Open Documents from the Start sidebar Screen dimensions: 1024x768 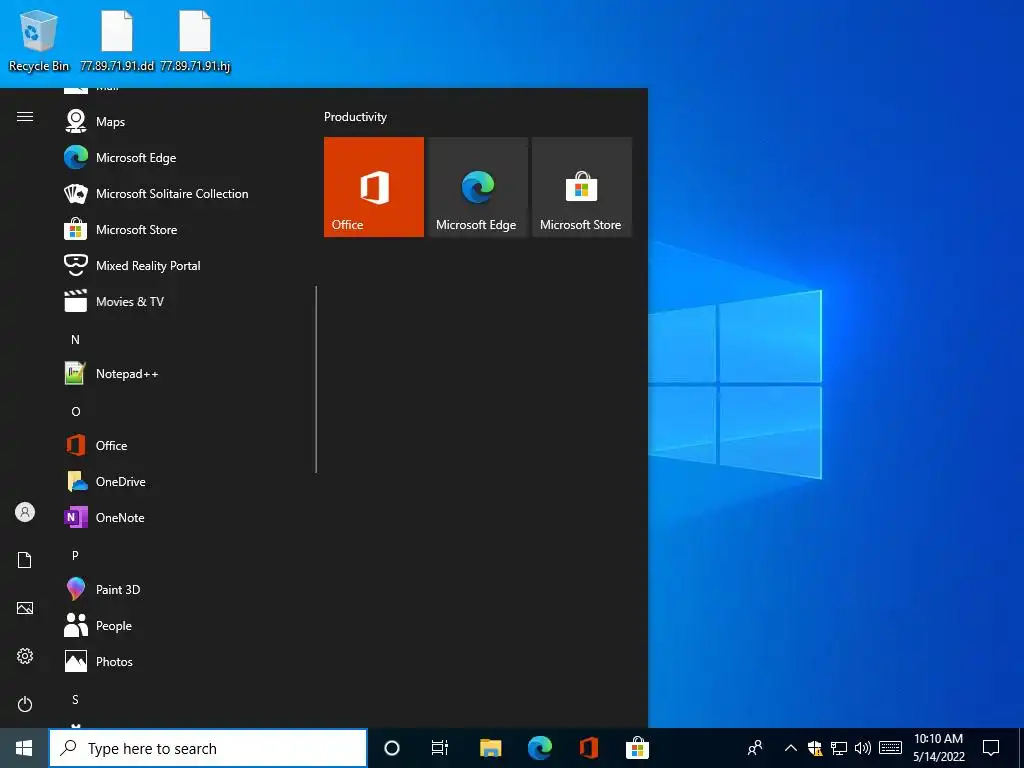[25, 560]
